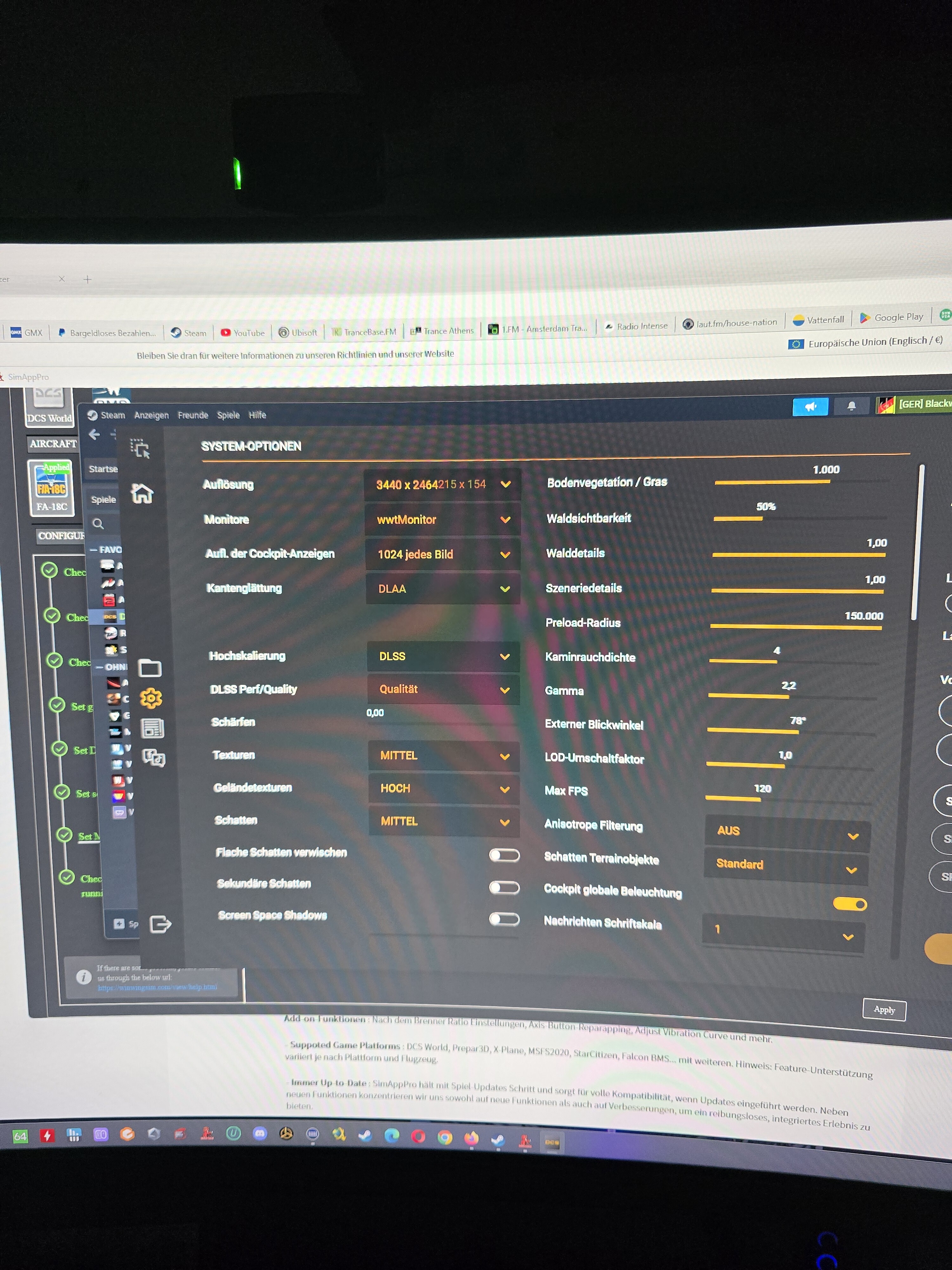This screenshot has width=952, height=1270.
Task: Click the Gamma slider
Action: 792,696
